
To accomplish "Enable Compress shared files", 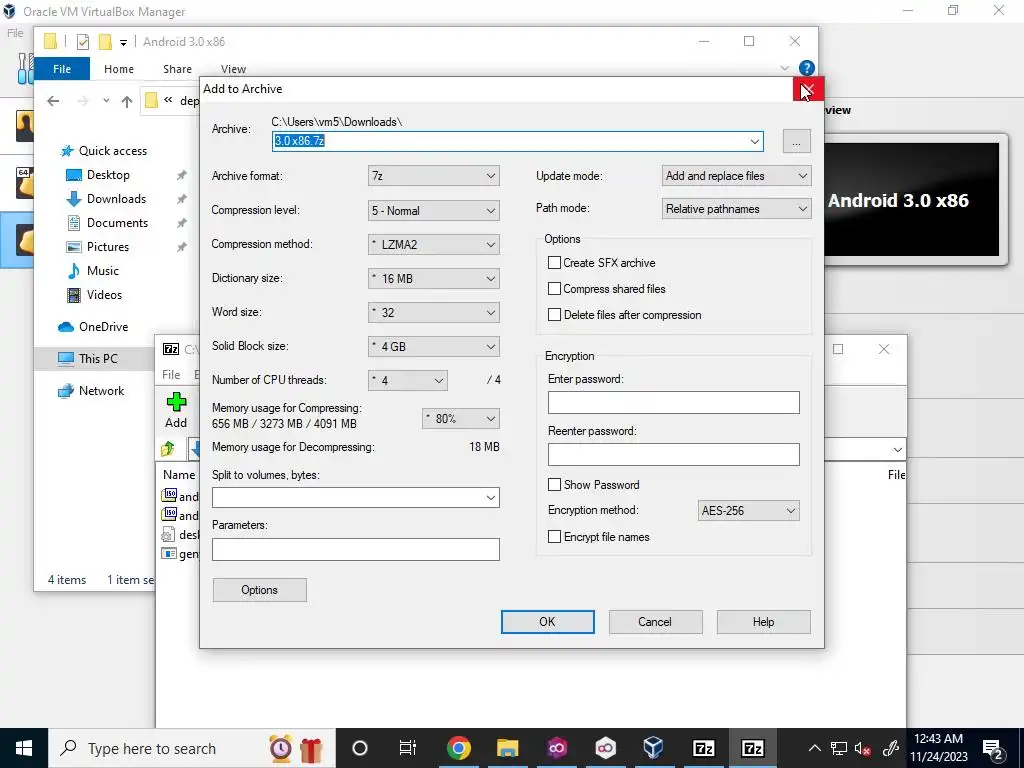I will point(554,289).
